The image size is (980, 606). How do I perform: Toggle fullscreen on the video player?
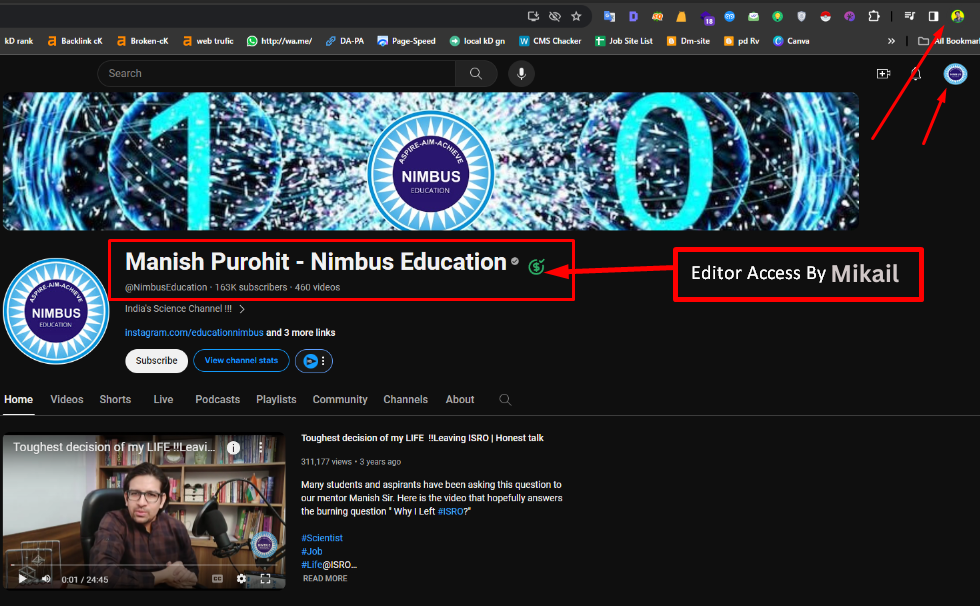point(266,578)
